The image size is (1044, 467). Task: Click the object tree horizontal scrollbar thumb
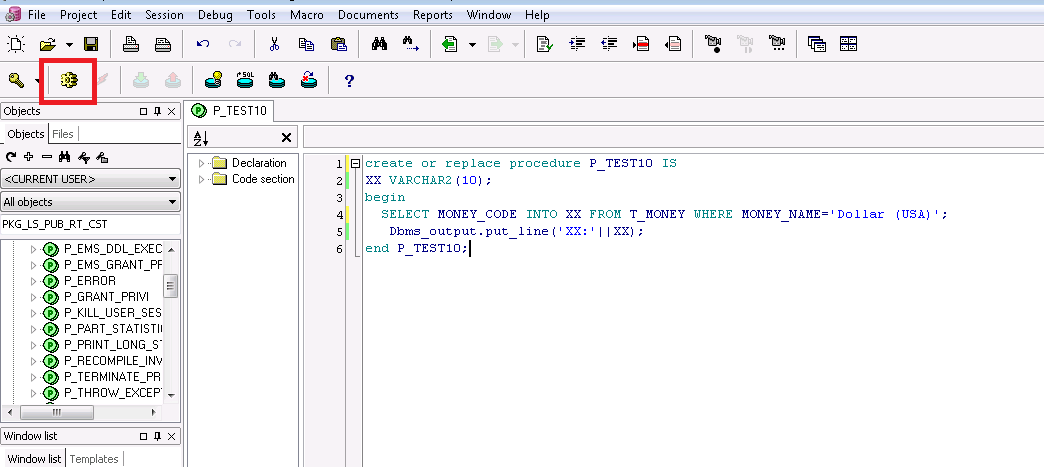click(56, 413)
